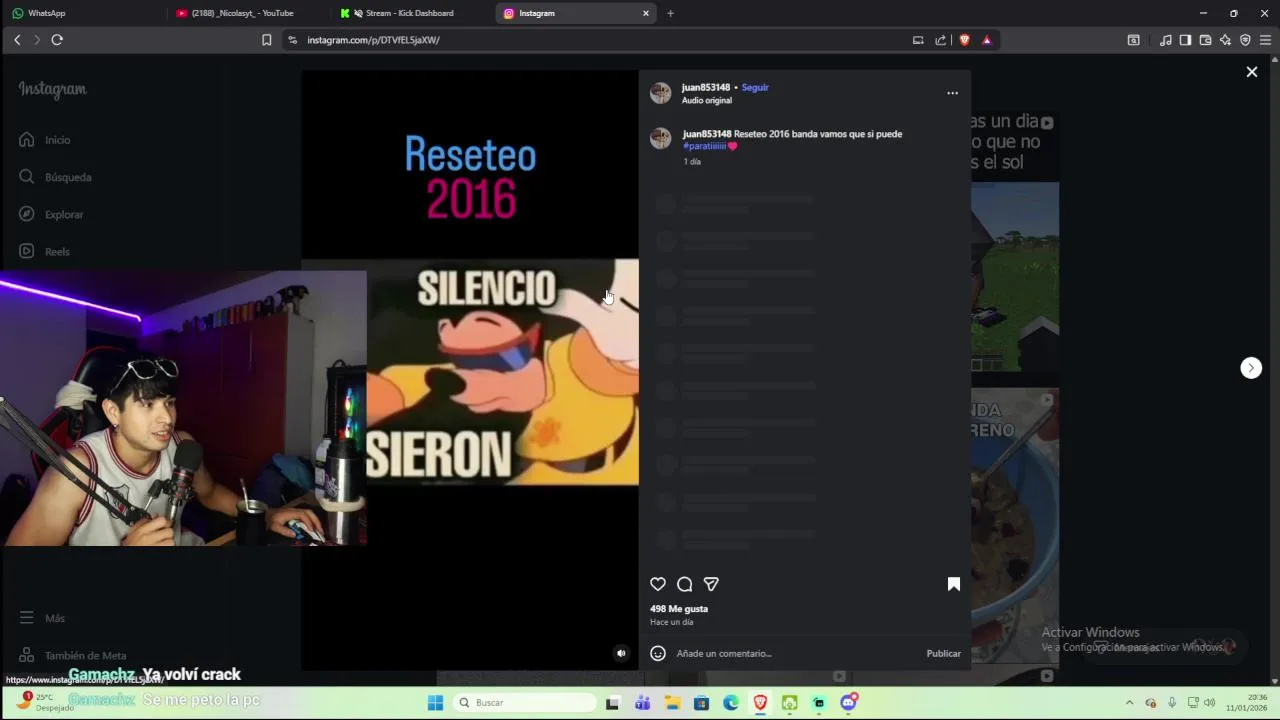The height and width of the screenshot is (720, 1280).
Task: Click the instagram.com address bar URL
Action: (x=373, y=40)
